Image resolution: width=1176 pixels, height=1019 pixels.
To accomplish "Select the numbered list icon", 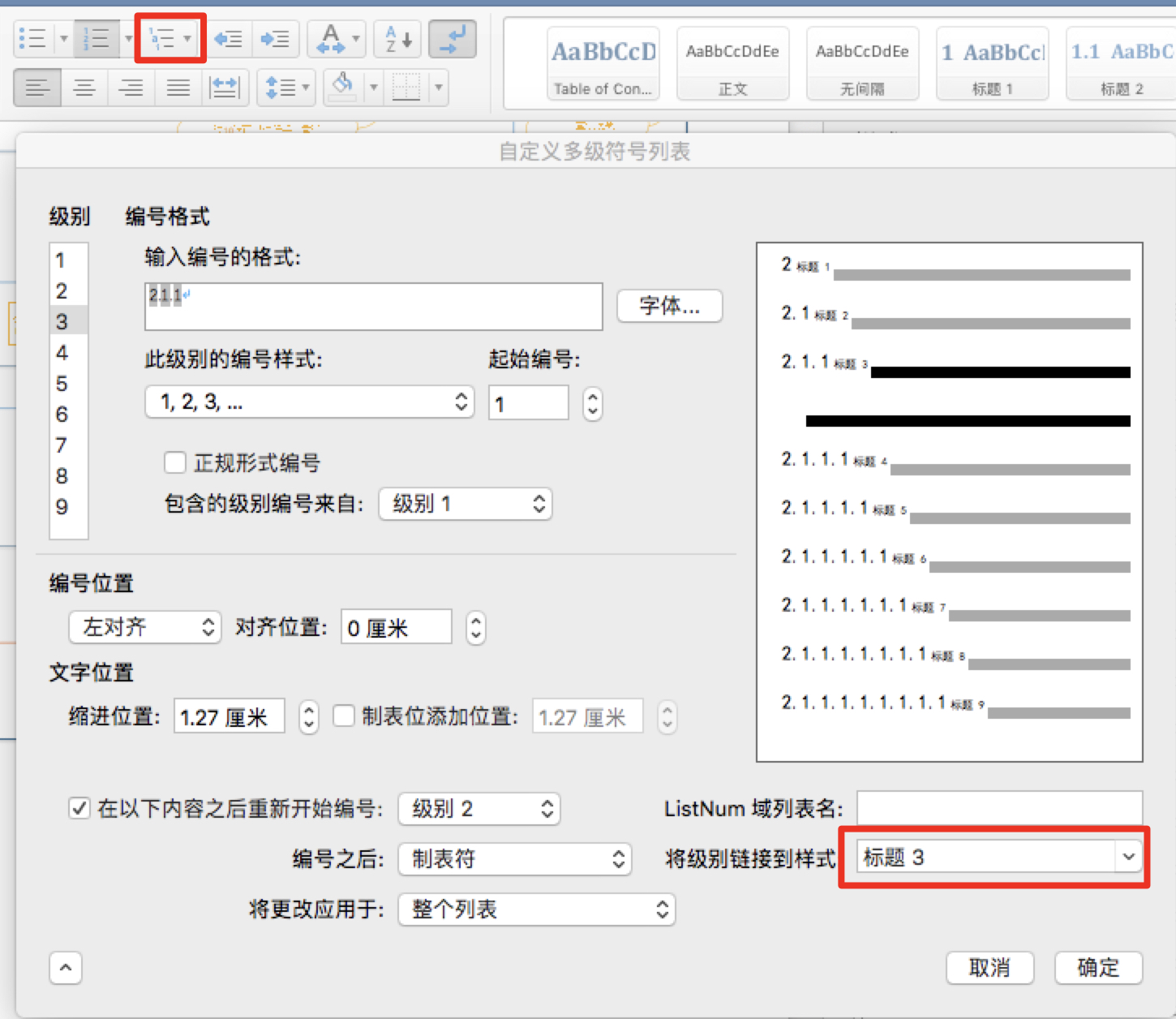I will pos(97,37).
